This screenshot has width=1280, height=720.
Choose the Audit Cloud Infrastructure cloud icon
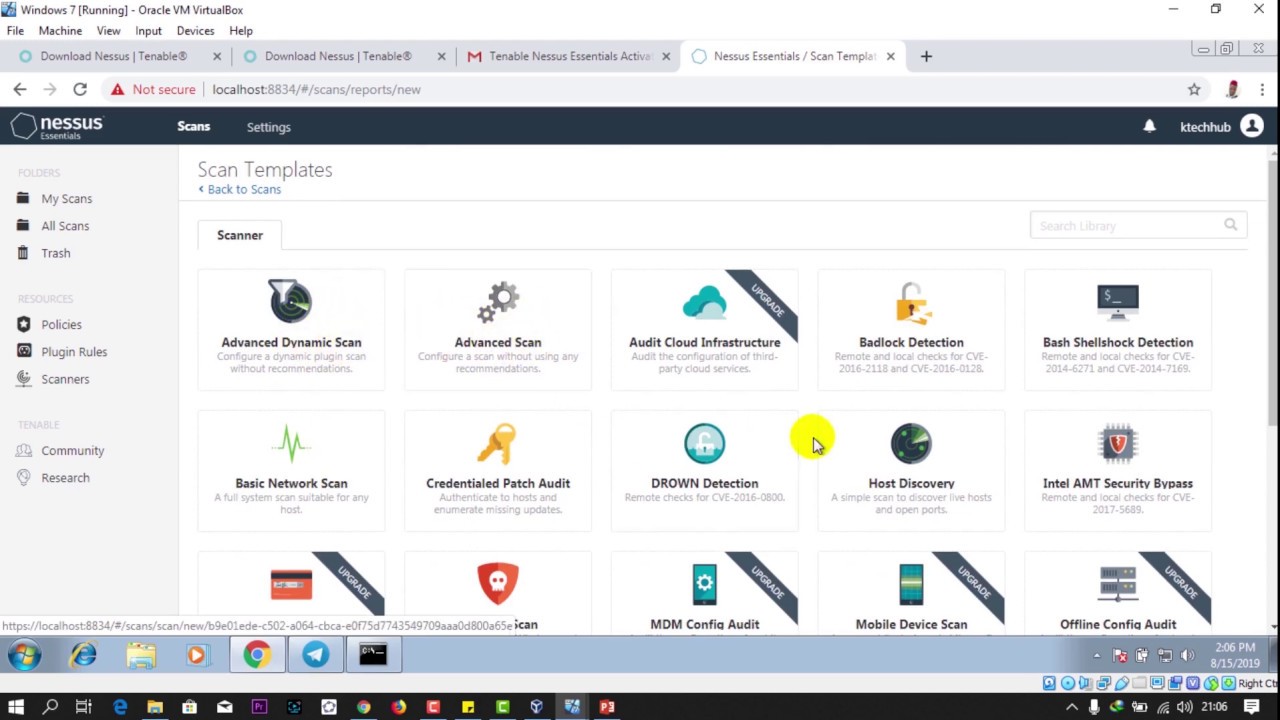coord(704,301)
